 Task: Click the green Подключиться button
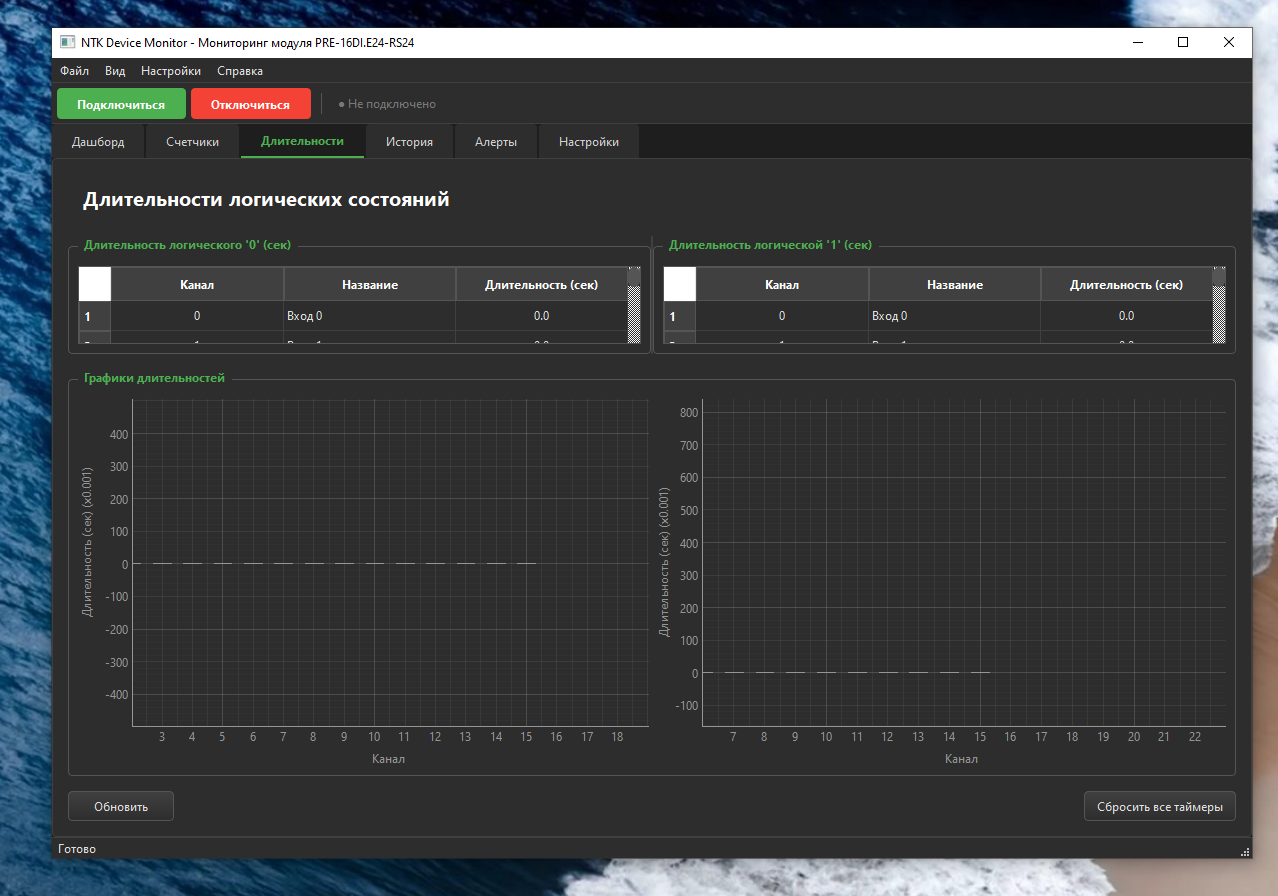121,104
